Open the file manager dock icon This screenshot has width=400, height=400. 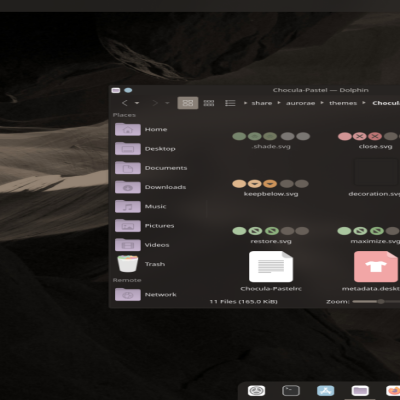click(x=360, y=391)
